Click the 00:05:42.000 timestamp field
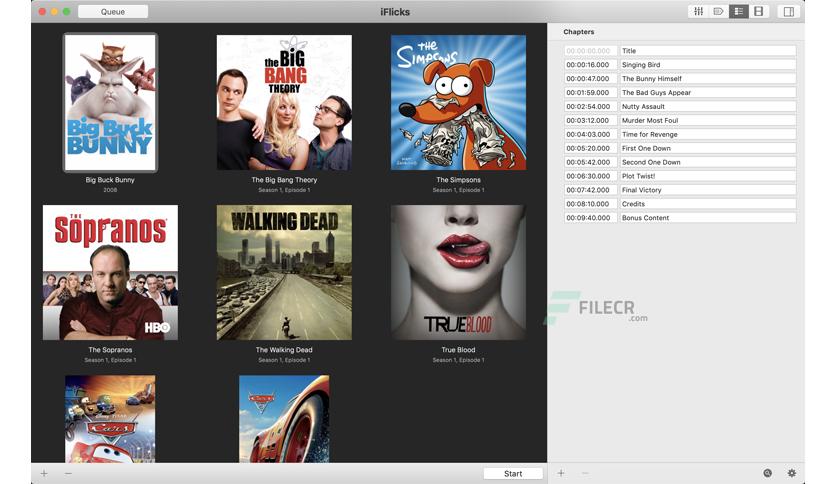Screen dimensions: 836x484 coord(591,162)
